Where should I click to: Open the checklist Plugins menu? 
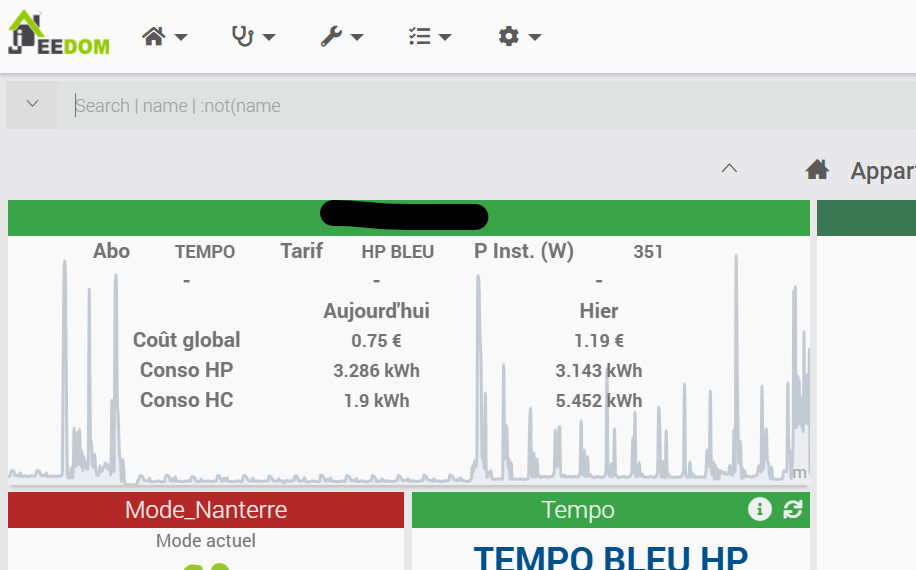(419, 36)
